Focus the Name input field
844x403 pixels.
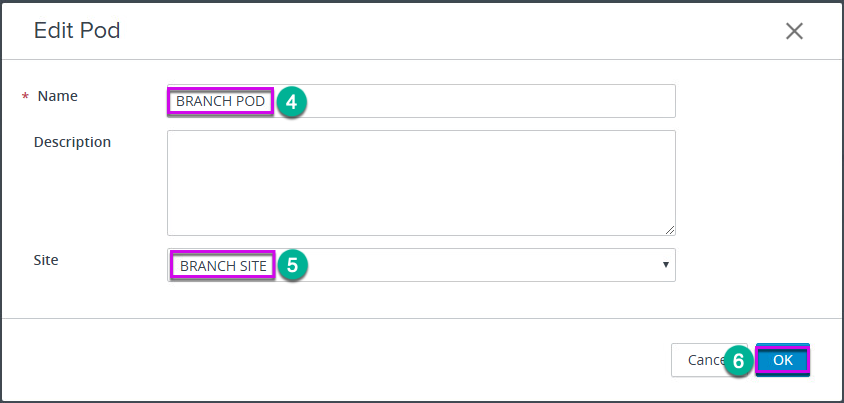coord(421,101)
